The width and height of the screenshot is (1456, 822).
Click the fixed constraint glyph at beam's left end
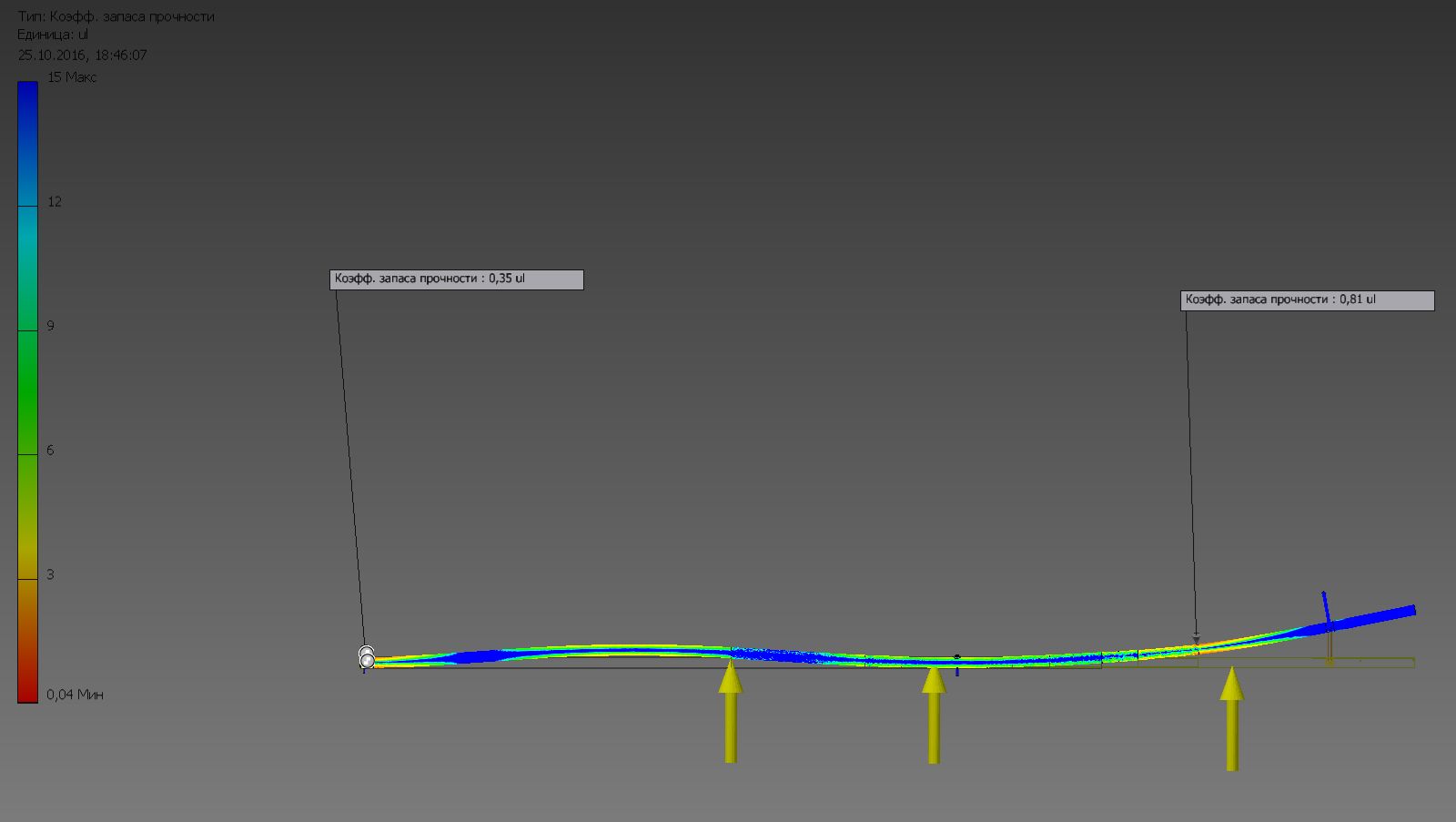tap(367, 657)
